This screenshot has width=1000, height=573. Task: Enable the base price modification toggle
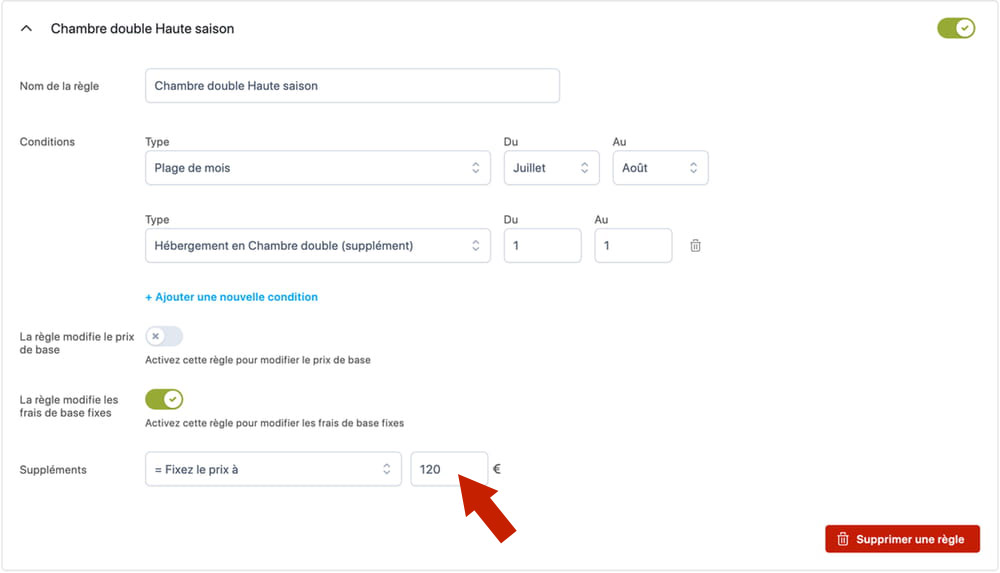(x=164, y=336)
